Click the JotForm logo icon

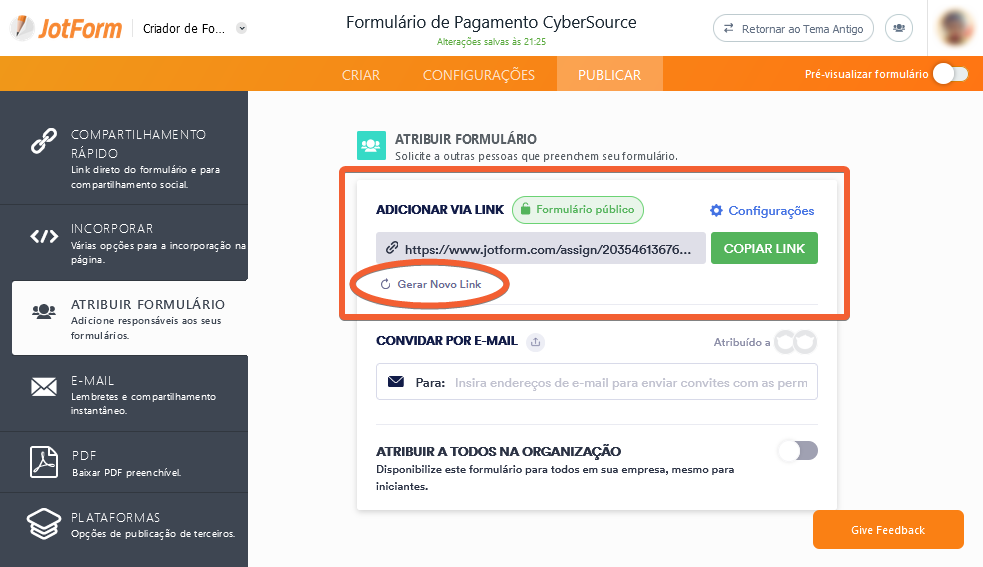(23, 28)
